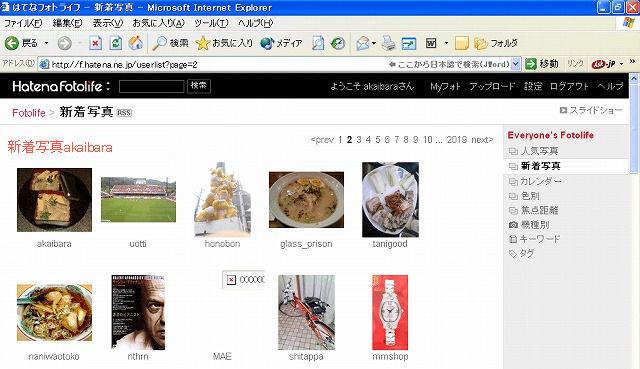Screen dimensions: 640x369
Task: Click the リンク links toolbar label
Action: click(576, 64)
